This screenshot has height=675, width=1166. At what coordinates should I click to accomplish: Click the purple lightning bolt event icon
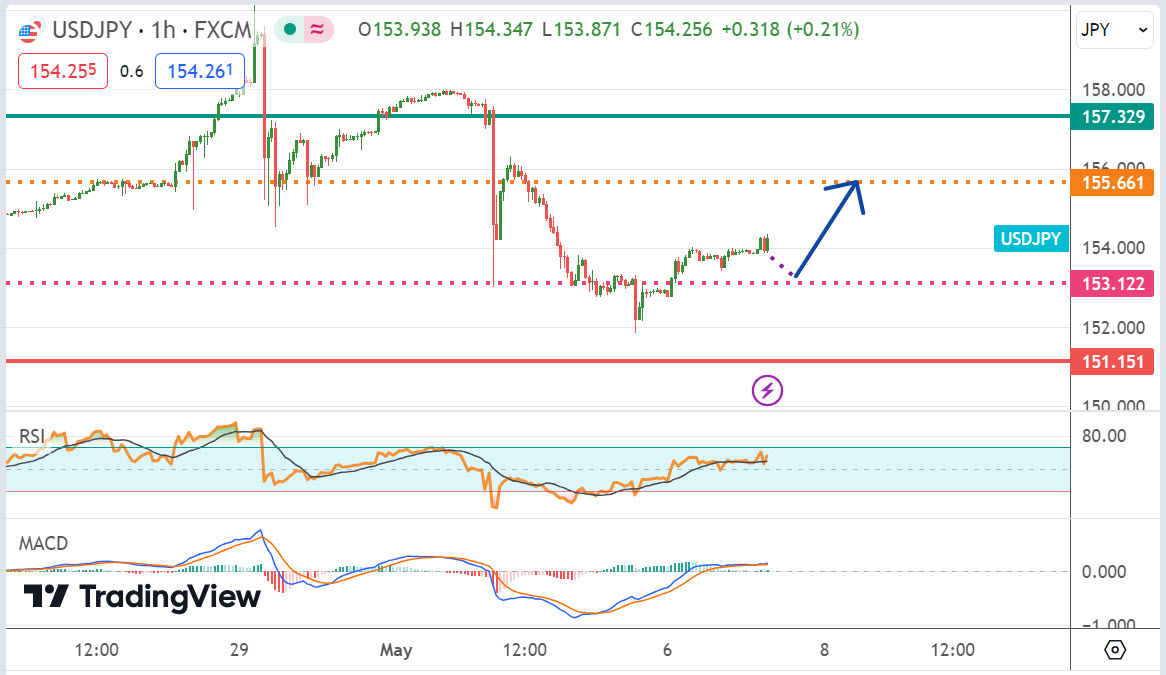click(x=767, y=389)
